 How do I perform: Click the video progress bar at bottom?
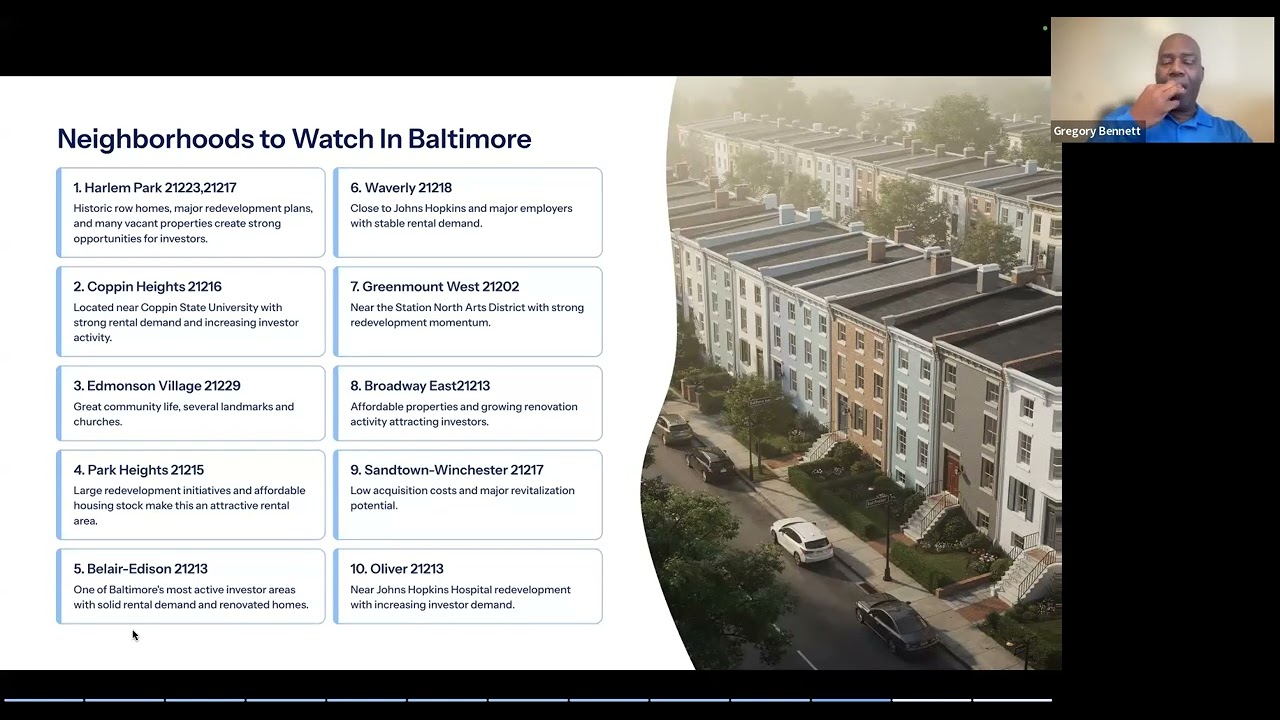[526, 700]
